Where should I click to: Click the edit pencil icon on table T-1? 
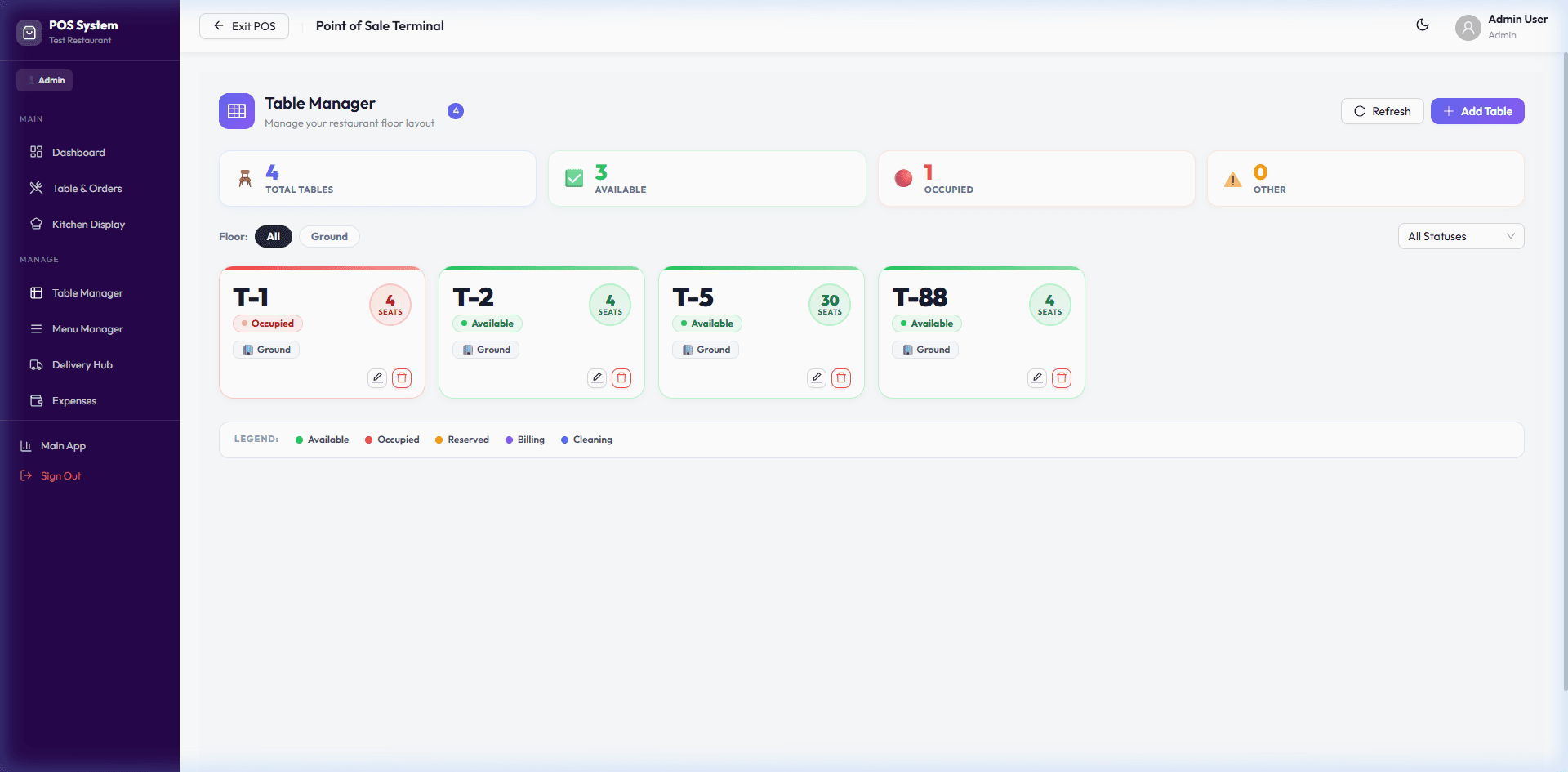(x=376, y=377)
